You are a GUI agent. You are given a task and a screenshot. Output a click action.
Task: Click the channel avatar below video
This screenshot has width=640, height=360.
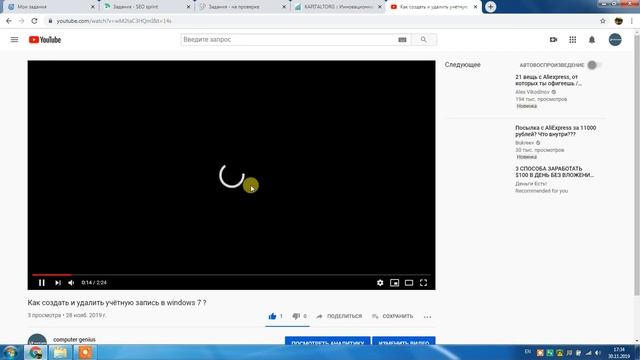[x=37, y=339]
